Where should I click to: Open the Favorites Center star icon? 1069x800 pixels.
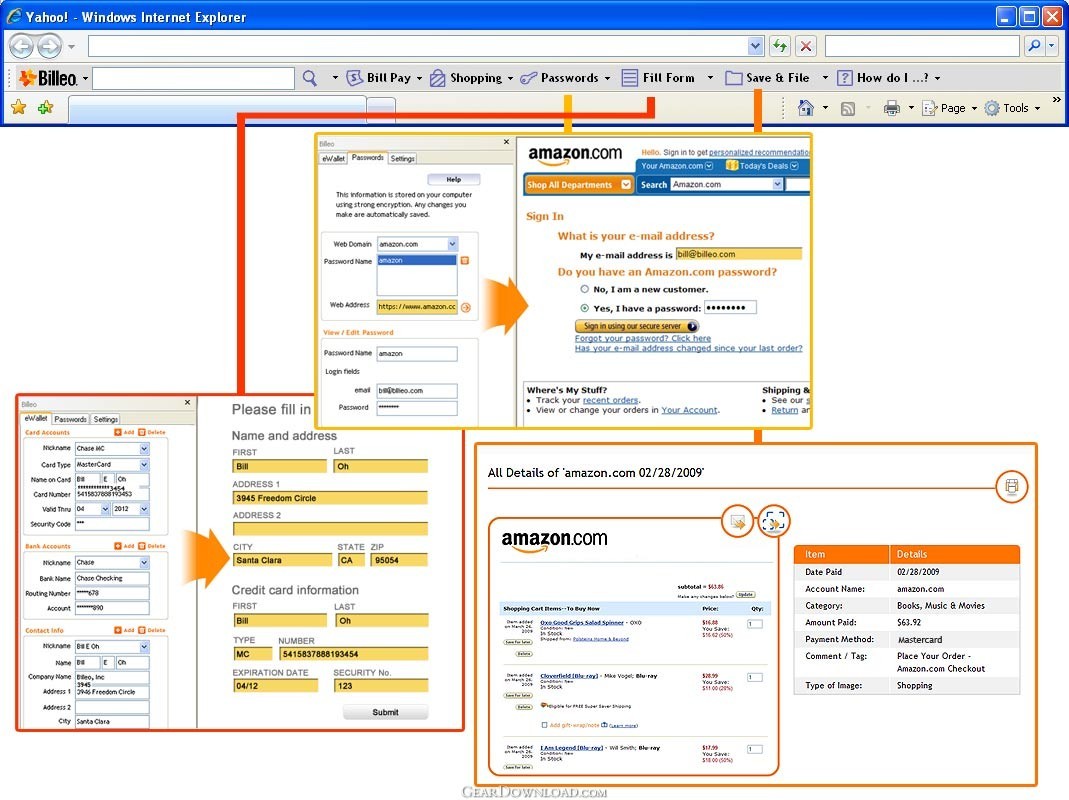click(x=18, y=107)
